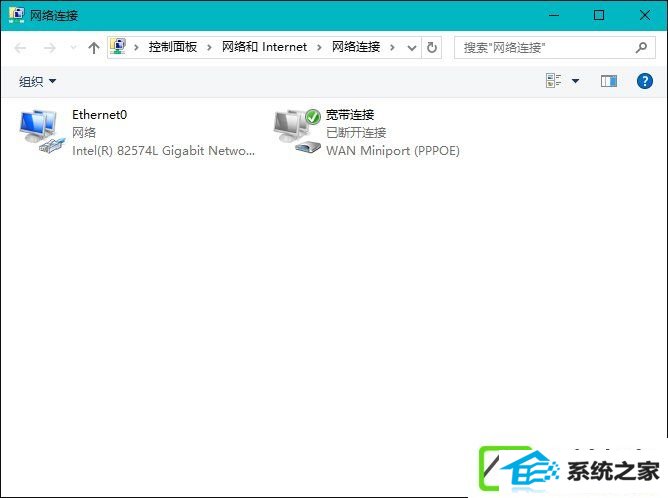Refresh the 网络连接 view
668x498 pixels.
[x=432, y=47]
